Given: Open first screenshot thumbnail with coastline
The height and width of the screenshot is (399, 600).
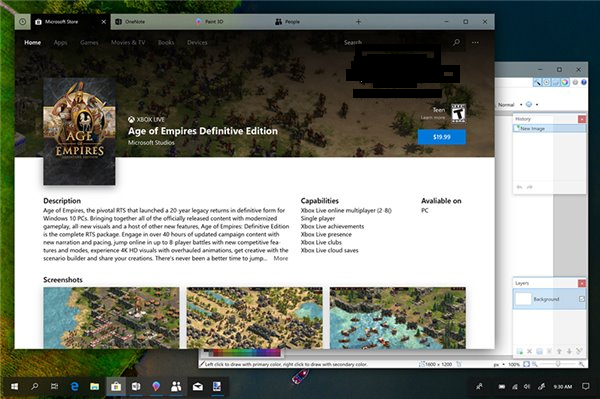Looking at the screenshot, I should pos(111,318).
